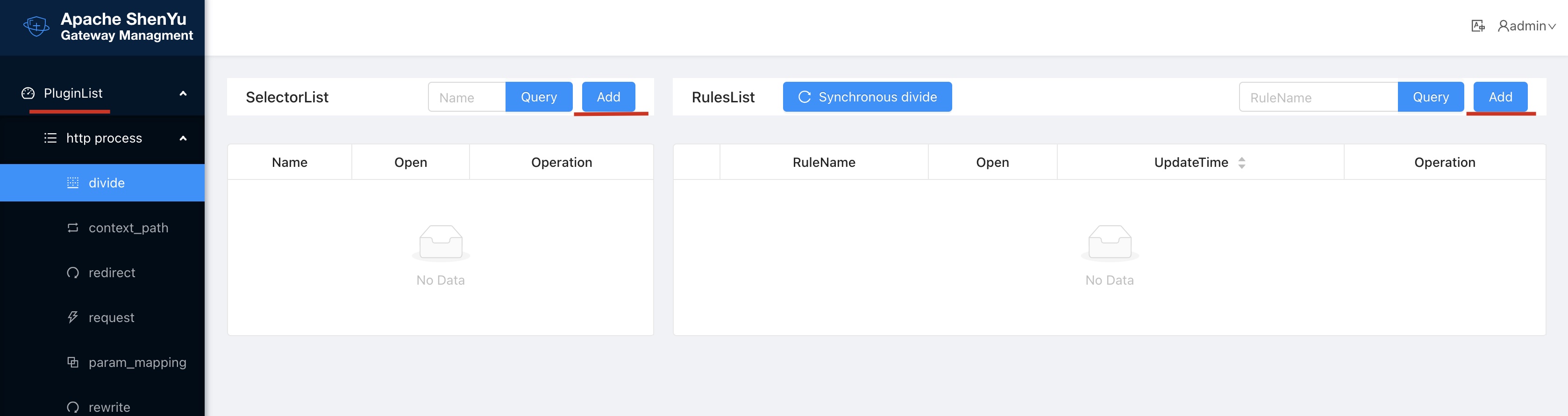Click the divide plugin grid icon

tap(72, 183)
